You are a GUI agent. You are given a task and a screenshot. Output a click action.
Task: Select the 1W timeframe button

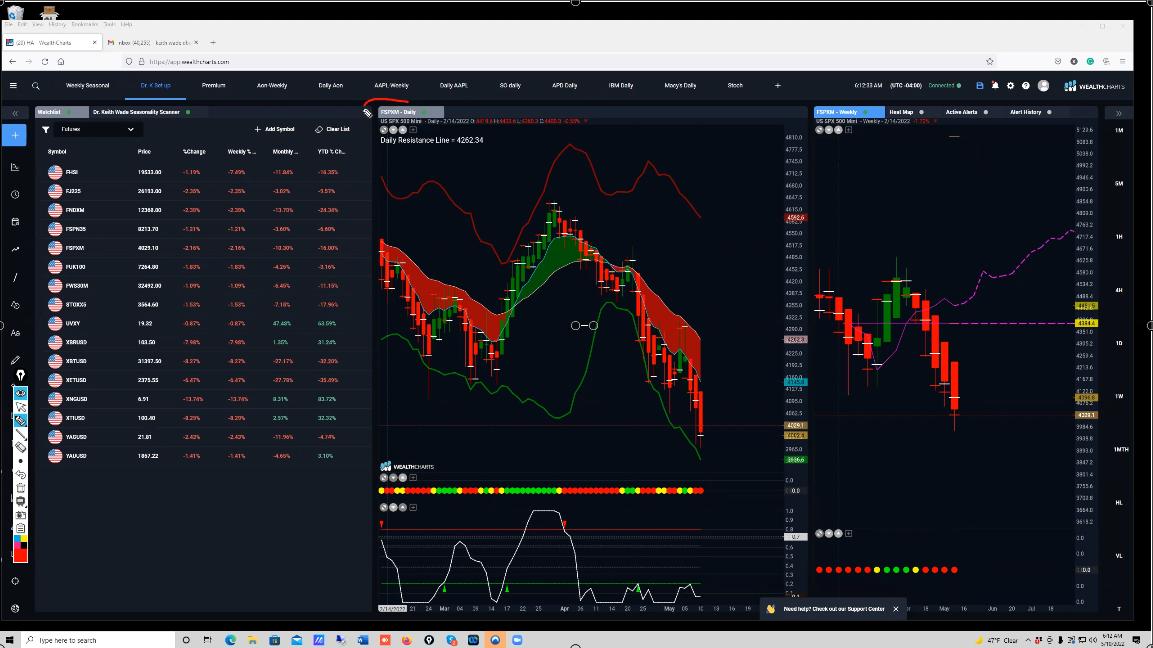1119,396
